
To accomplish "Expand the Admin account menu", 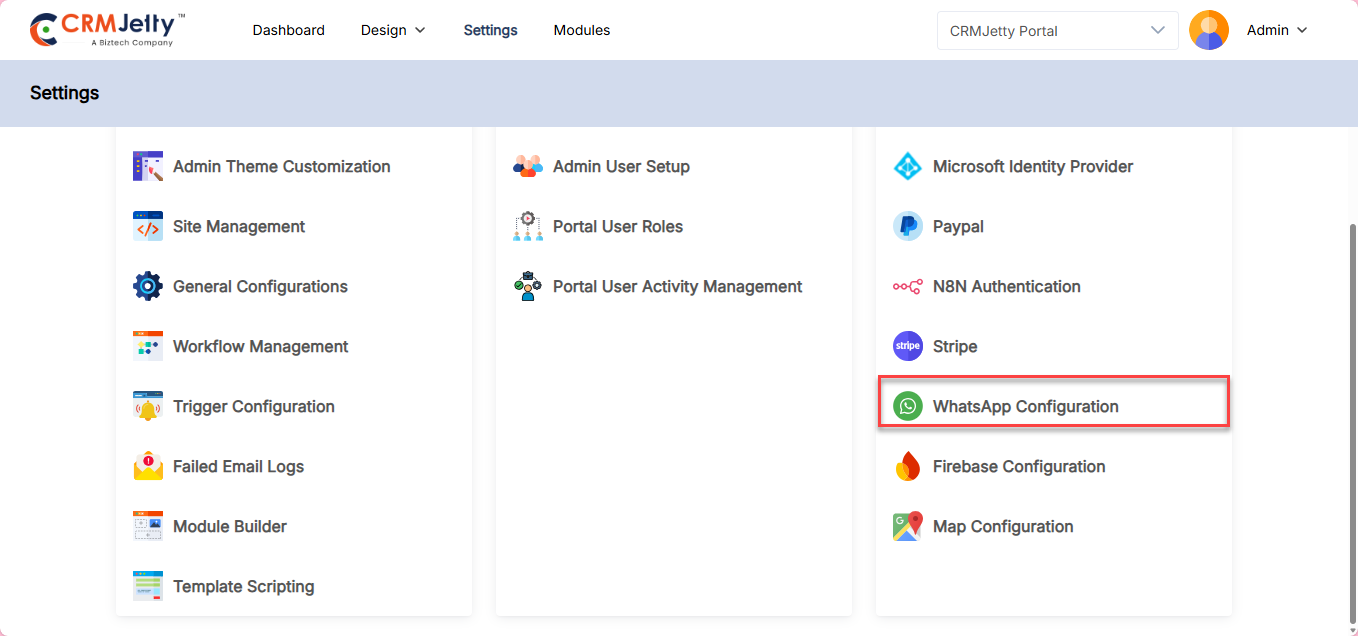I will [1277, 31].
